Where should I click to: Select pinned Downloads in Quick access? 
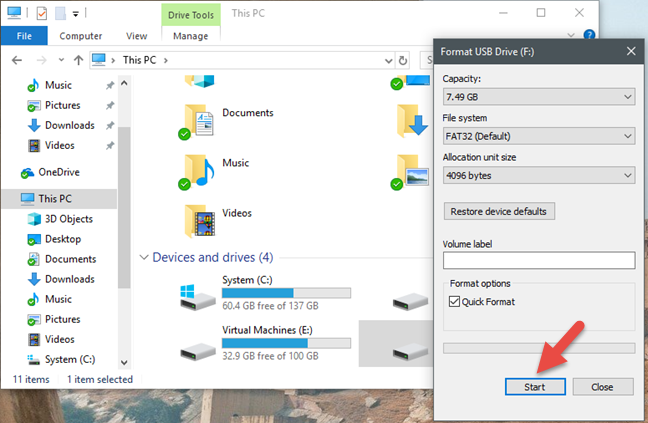tap(69, 125)
